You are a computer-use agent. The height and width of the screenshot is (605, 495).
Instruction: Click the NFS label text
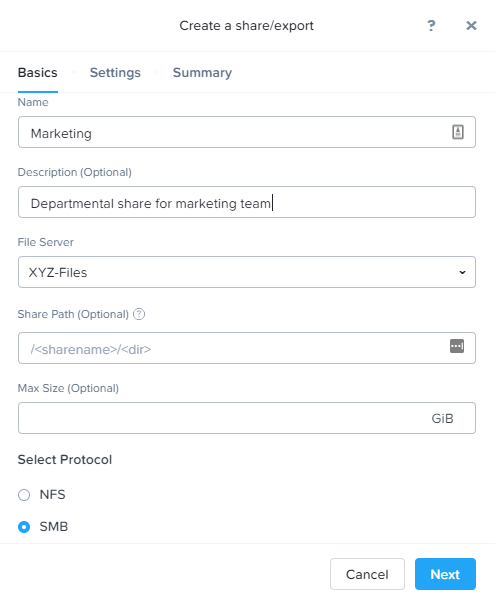[52, 495]
